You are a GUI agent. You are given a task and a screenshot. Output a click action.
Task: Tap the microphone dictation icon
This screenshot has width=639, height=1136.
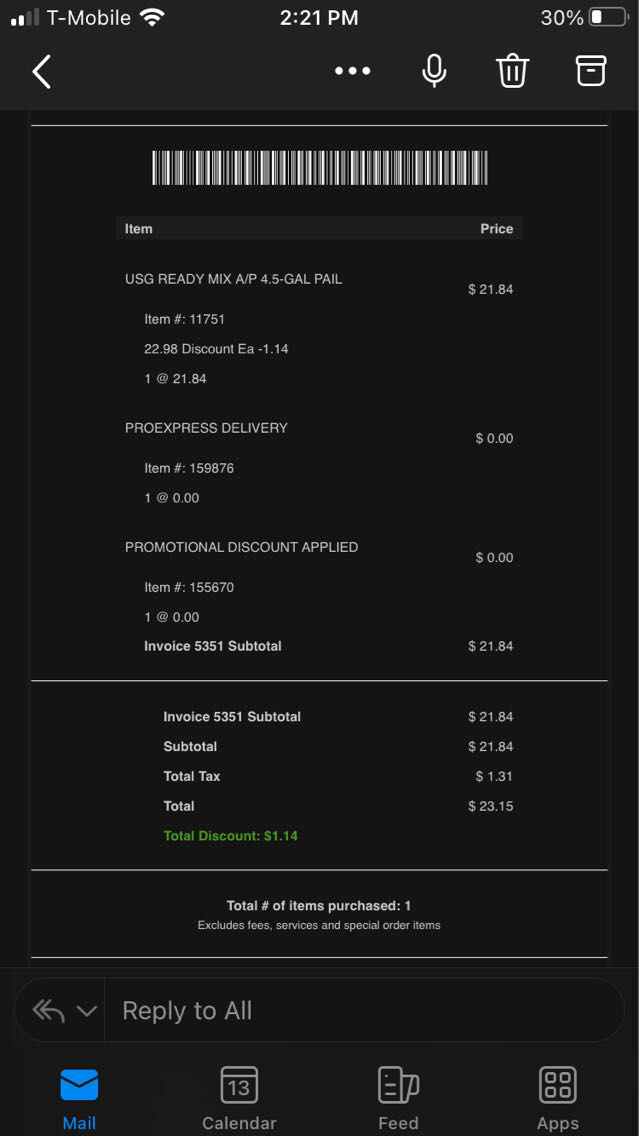434,71
